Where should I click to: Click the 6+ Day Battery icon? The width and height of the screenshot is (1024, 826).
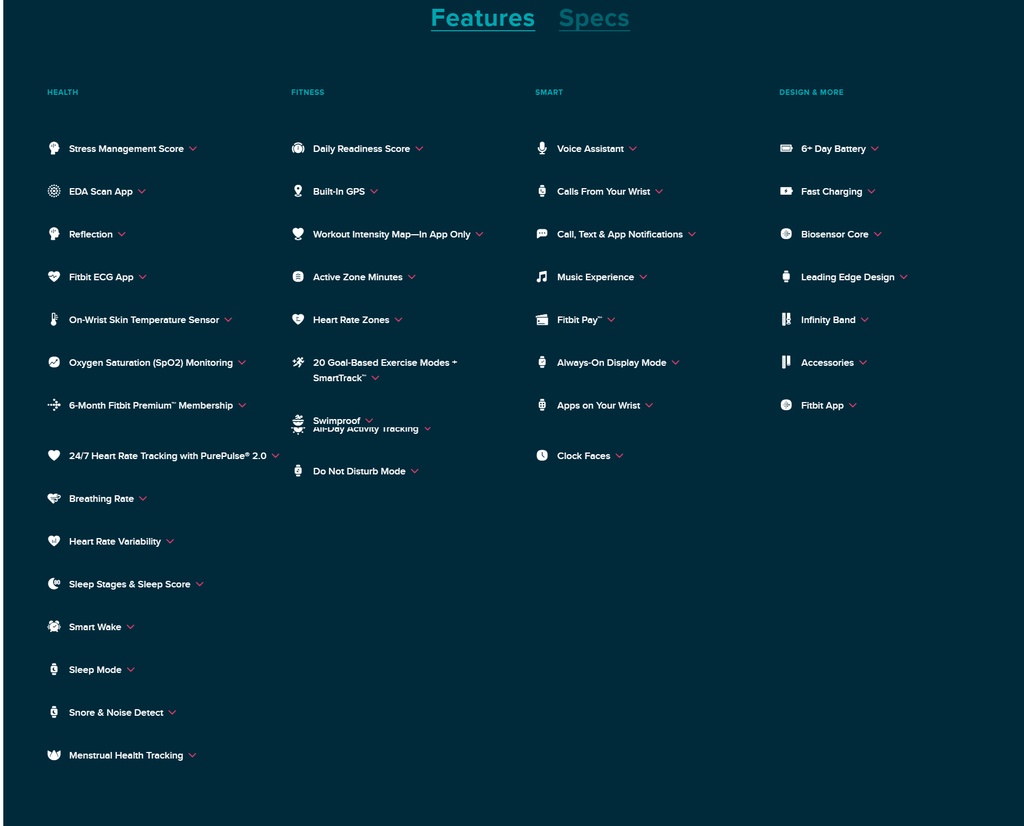[786, 148]
